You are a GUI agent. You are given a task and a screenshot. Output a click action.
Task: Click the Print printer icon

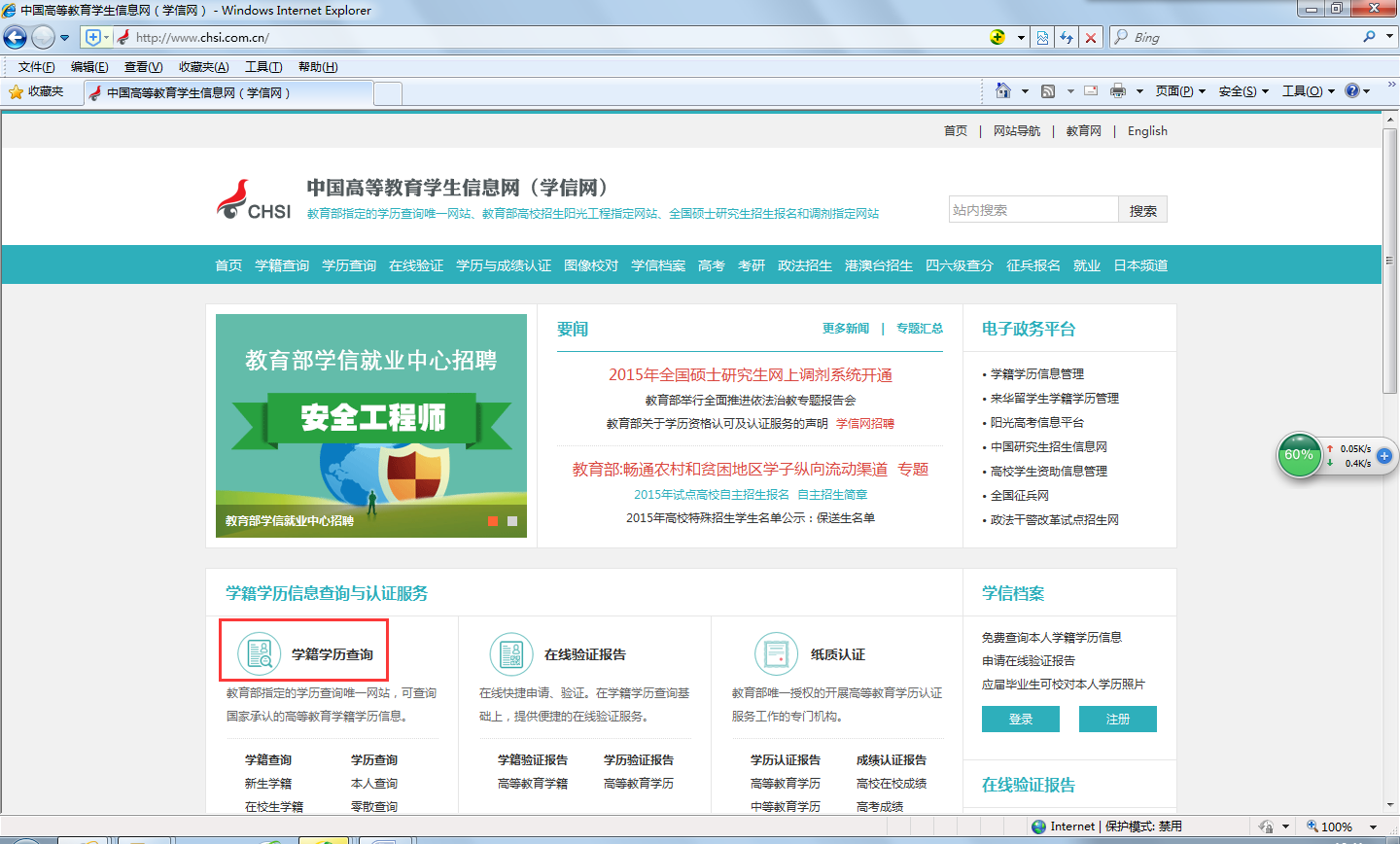pyautogui.click(x=1118, y=90)
